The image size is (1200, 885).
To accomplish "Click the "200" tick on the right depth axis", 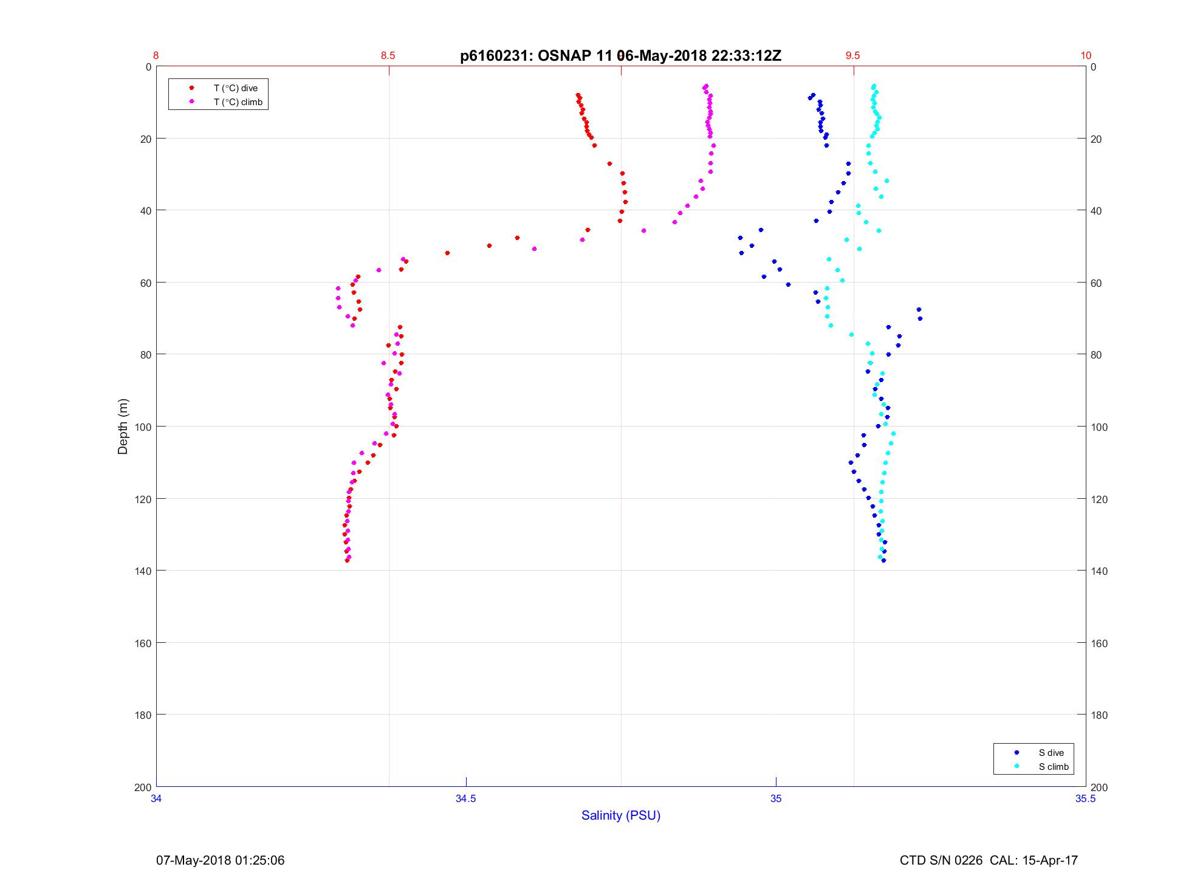I will click(x=1100, y=787).
